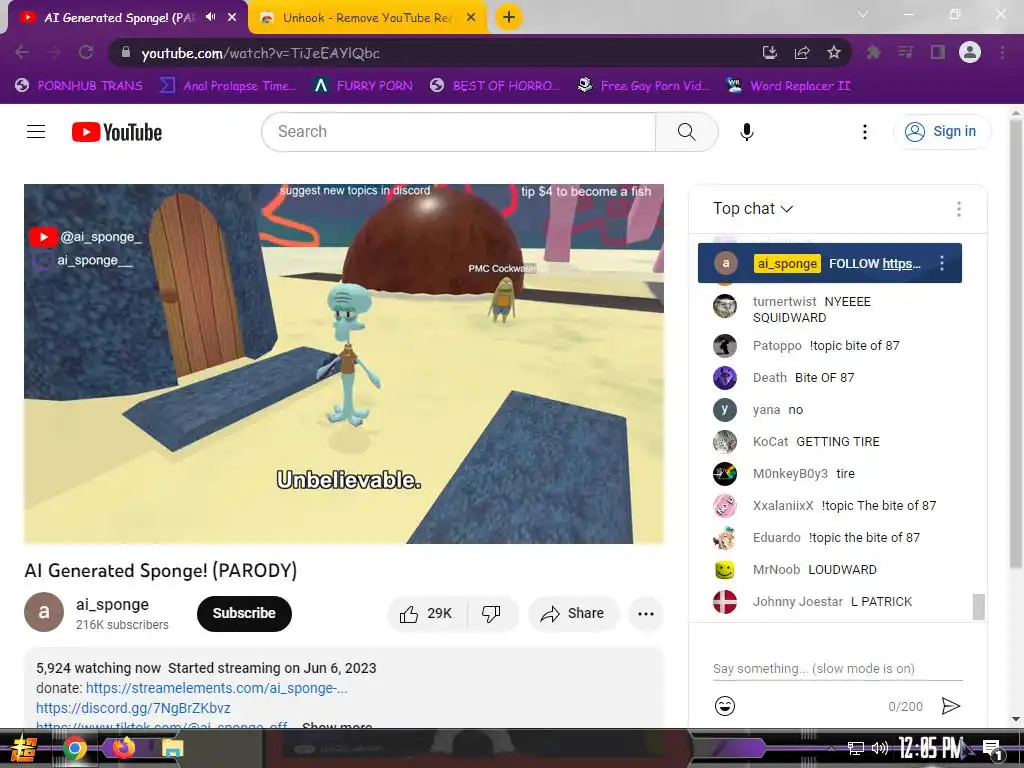Open more actions ellipsis under video
This screenshot has width=1024, height=768.
[x=645, y=613]
